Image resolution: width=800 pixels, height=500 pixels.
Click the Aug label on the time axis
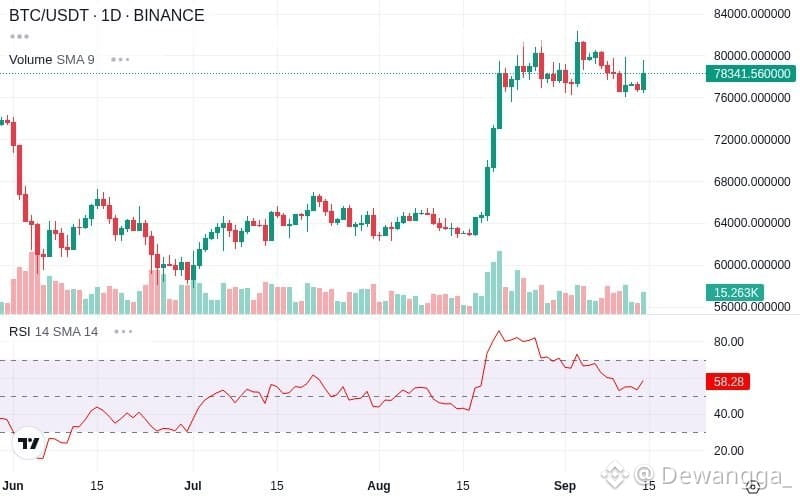pyautogui.click(x=379, y=486)
